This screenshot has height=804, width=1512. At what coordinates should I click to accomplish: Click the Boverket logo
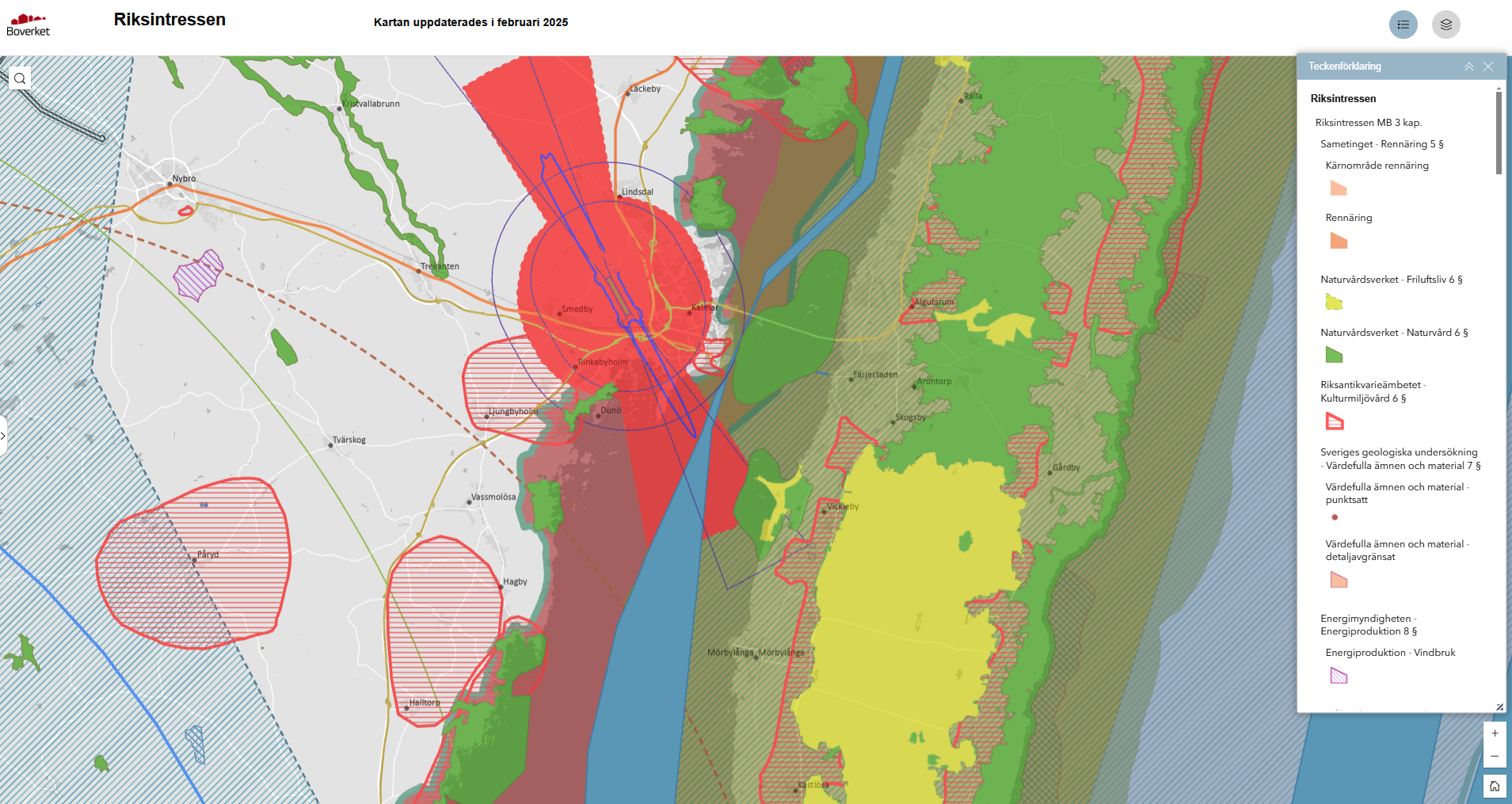click(29, 25)
